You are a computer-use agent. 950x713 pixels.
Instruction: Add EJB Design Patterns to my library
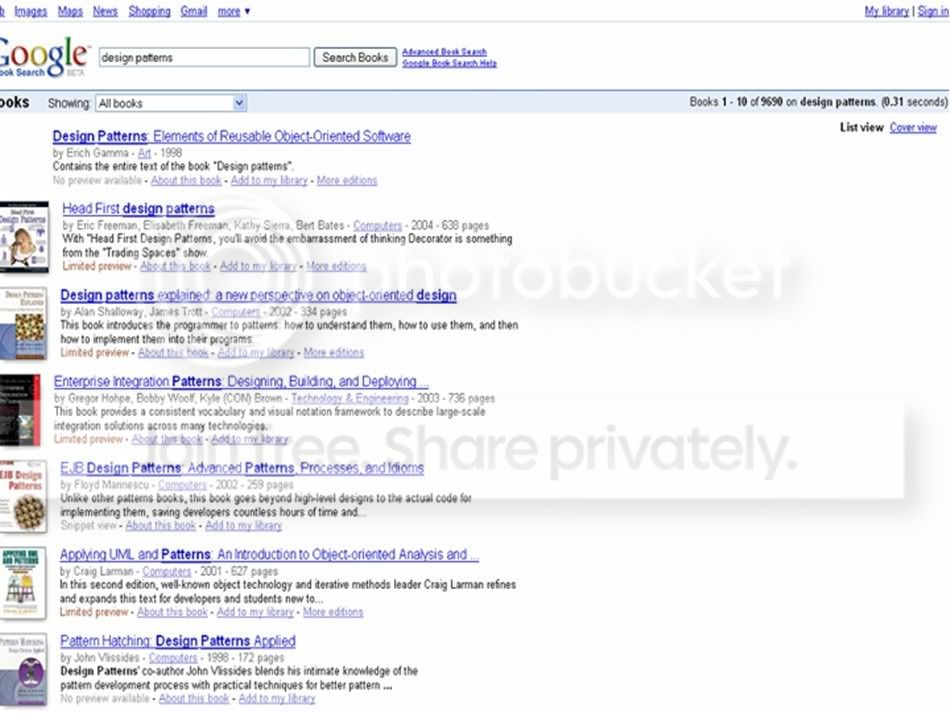[x=244, y=526]
